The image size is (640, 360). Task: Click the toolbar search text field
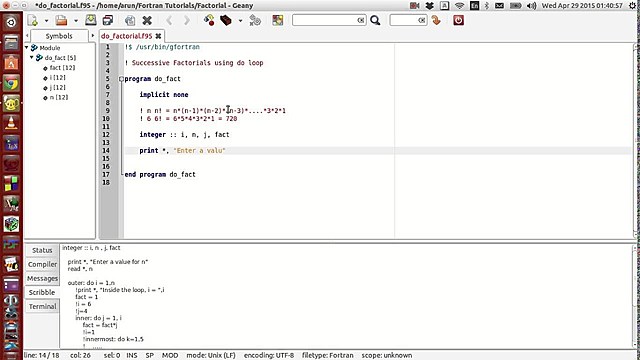pyautogui.click(x=329, y=20)
